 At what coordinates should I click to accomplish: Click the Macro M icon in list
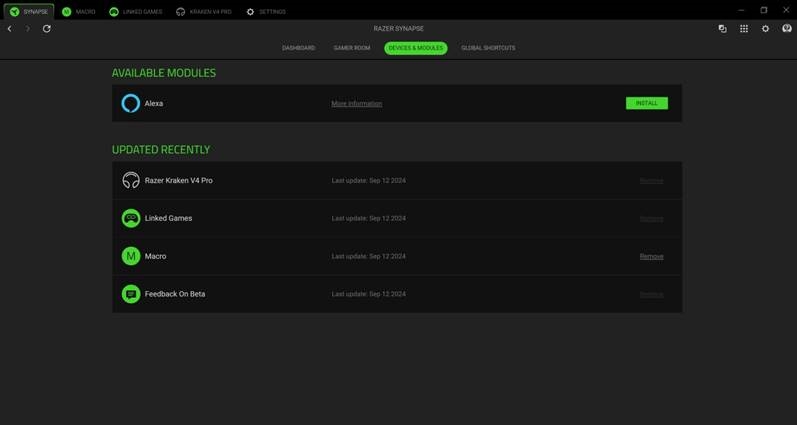(131, 256)
